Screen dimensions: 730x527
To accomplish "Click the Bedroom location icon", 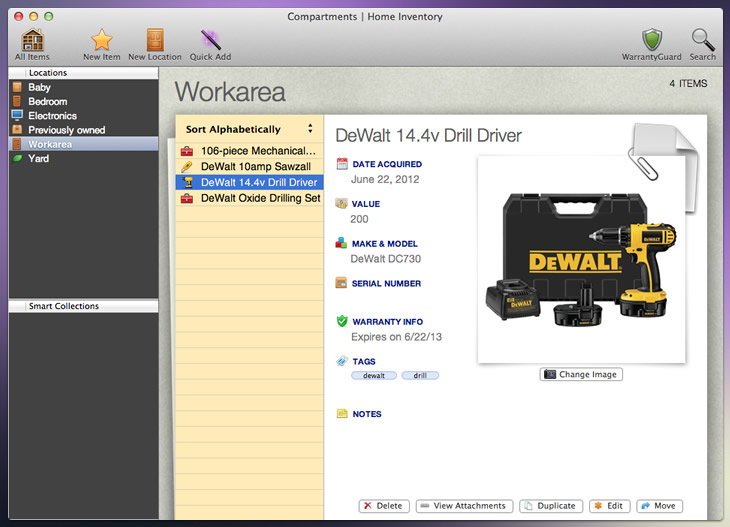I will click(x=17, y=101).
